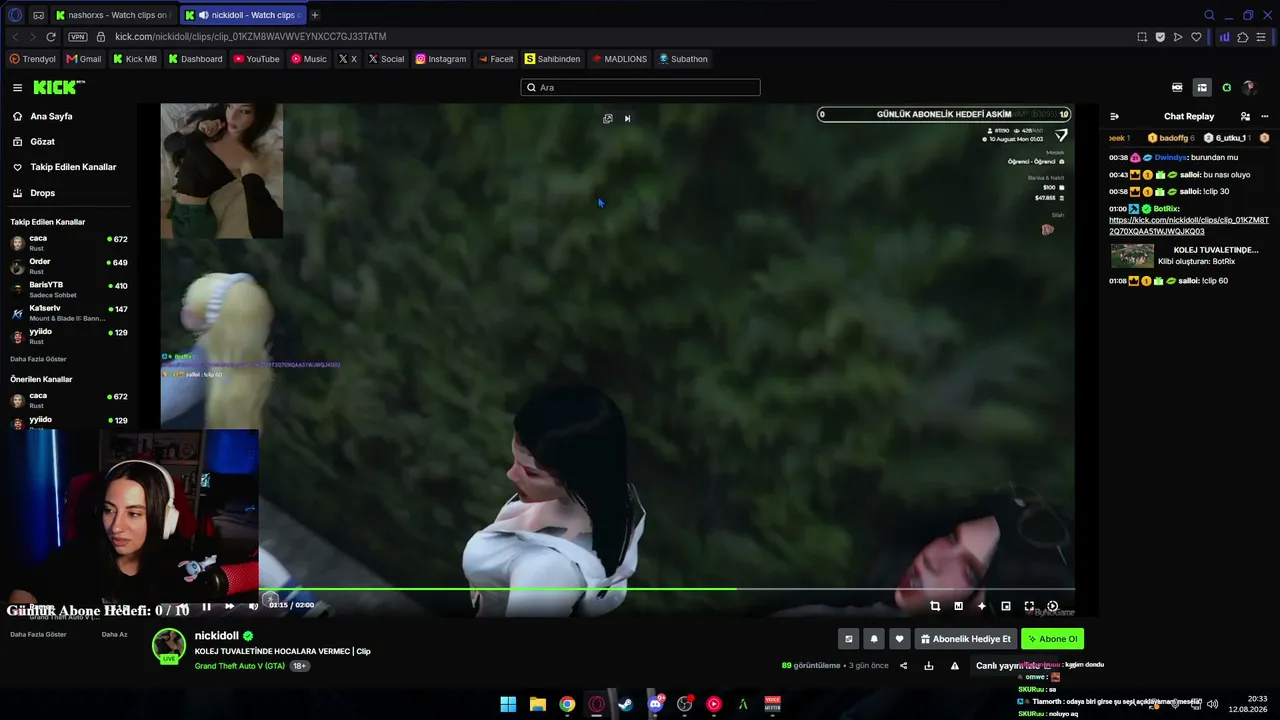Open the nickidoll channel avatar
This screenshot has height=720, width=1280.
[169, 646]
